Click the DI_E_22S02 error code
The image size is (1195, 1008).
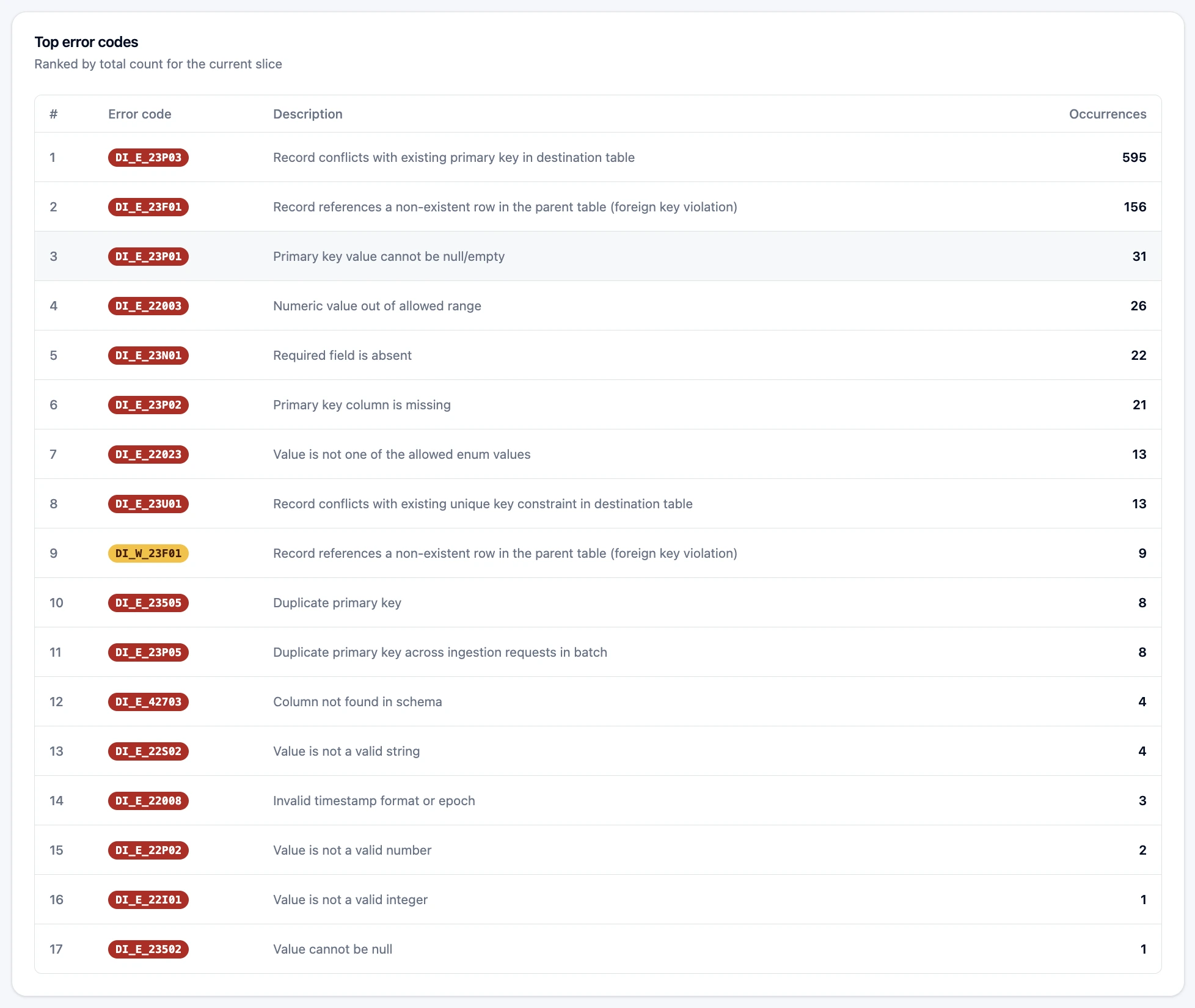coord(148,751)
